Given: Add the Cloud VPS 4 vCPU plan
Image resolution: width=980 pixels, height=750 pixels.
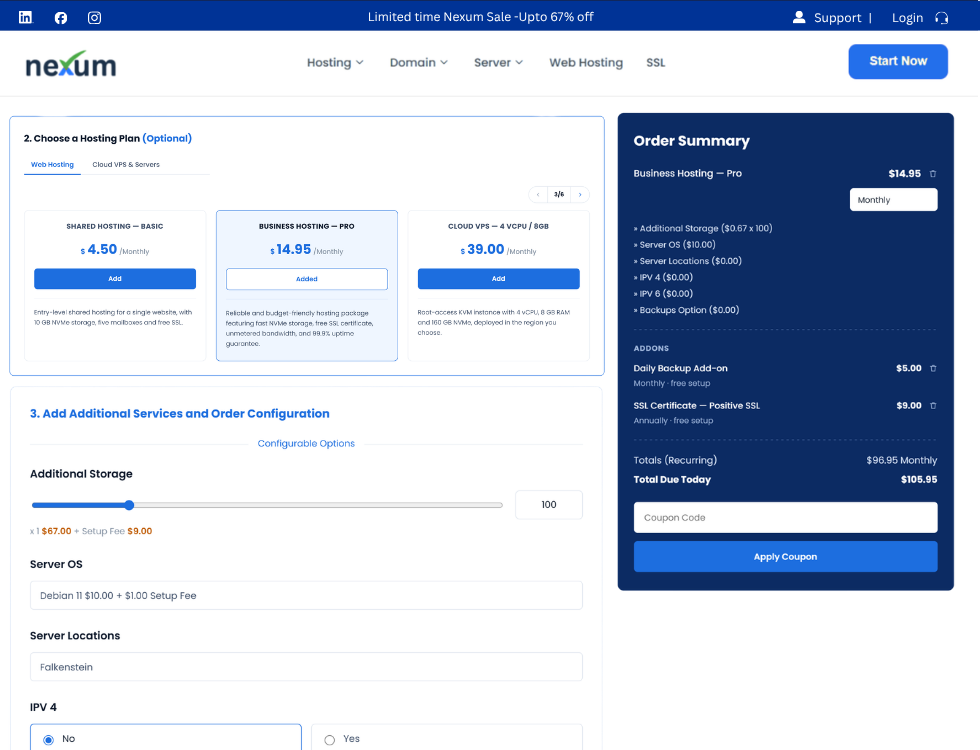Looking at the screenshot, I should (499, 279).
